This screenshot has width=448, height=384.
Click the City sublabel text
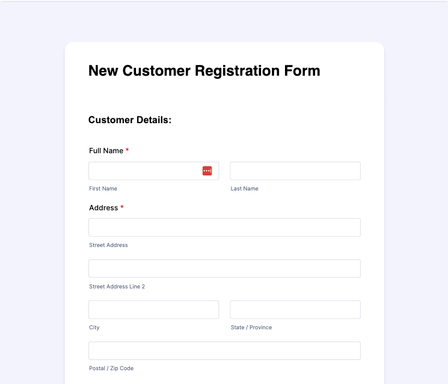click(94, 327)
